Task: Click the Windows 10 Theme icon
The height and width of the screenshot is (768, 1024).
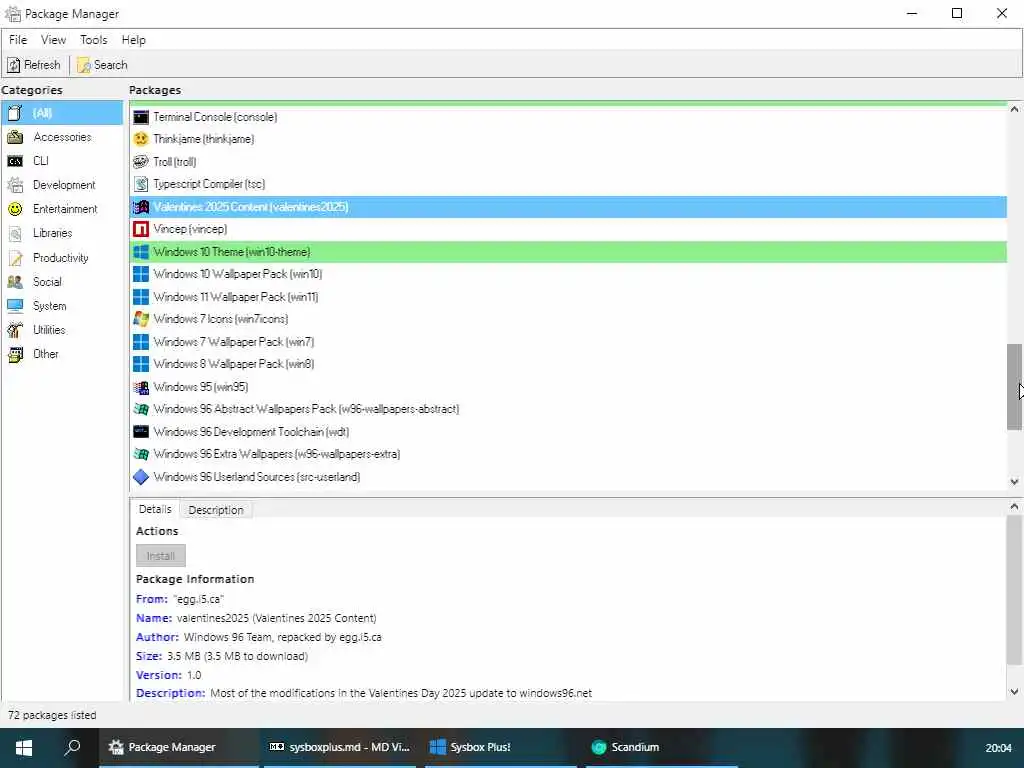Action: [x=140, y=251]
